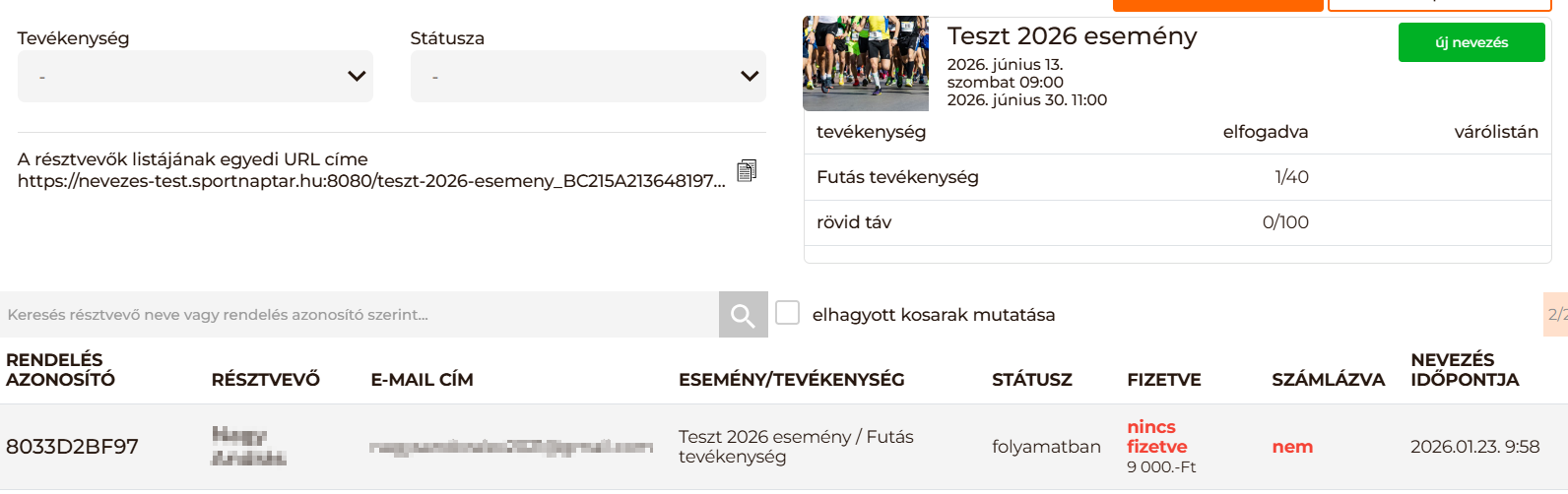Open the runners event thumbnail

(866, 63)
